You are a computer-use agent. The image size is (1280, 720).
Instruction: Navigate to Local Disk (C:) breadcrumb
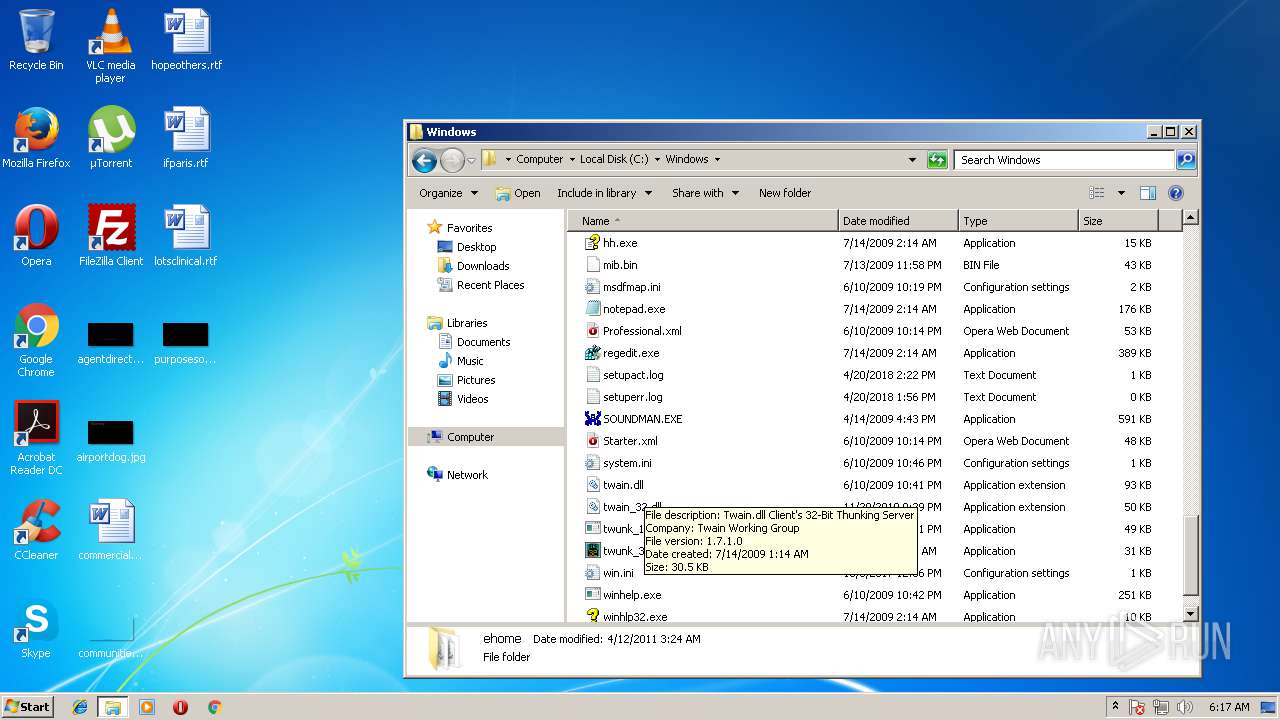(614, 160)
